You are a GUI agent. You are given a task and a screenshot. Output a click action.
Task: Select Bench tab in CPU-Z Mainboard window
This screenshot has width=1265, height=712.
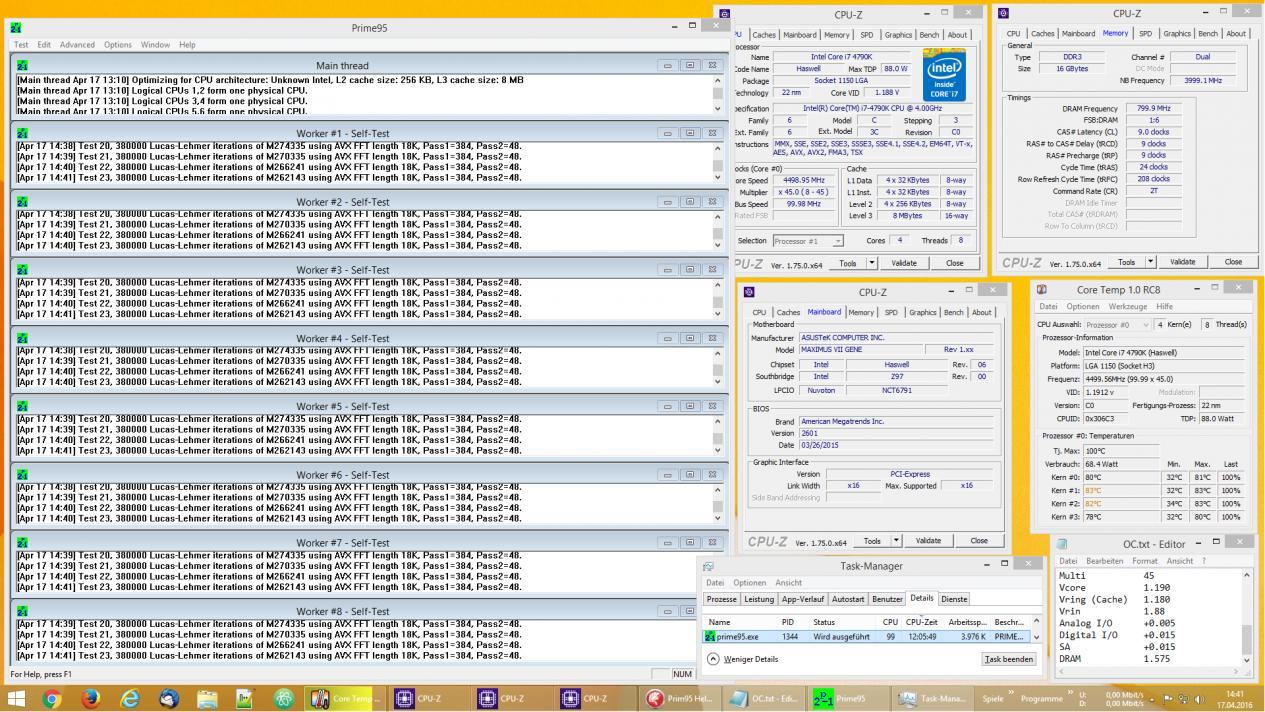point(953,312)
